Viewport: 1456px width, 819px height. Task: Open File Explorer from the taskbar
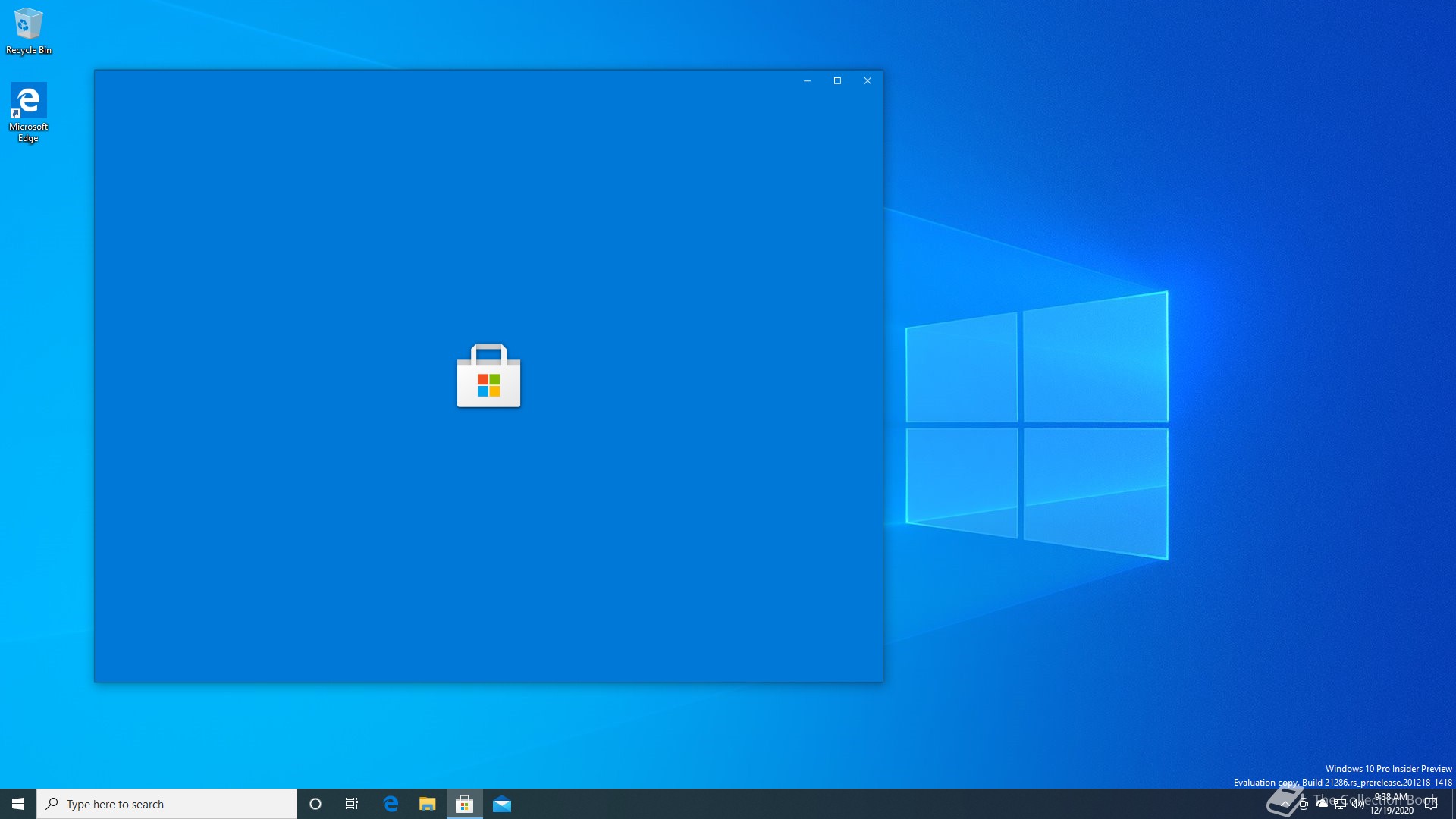[428, 804]
